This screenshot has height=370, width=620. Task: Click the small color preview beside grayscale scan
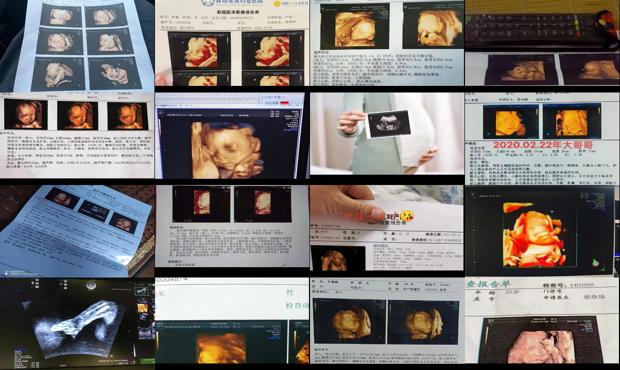pos(143,308)
